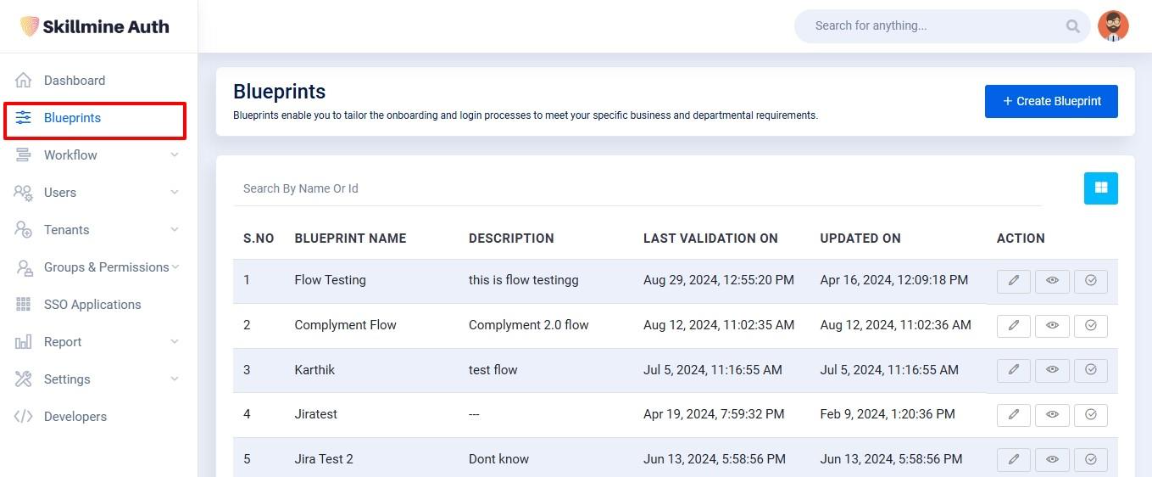Click the validate checkmark icon for Jira Test 2
This screenshot has width=1152, height=477.
tap(1090, 459)
